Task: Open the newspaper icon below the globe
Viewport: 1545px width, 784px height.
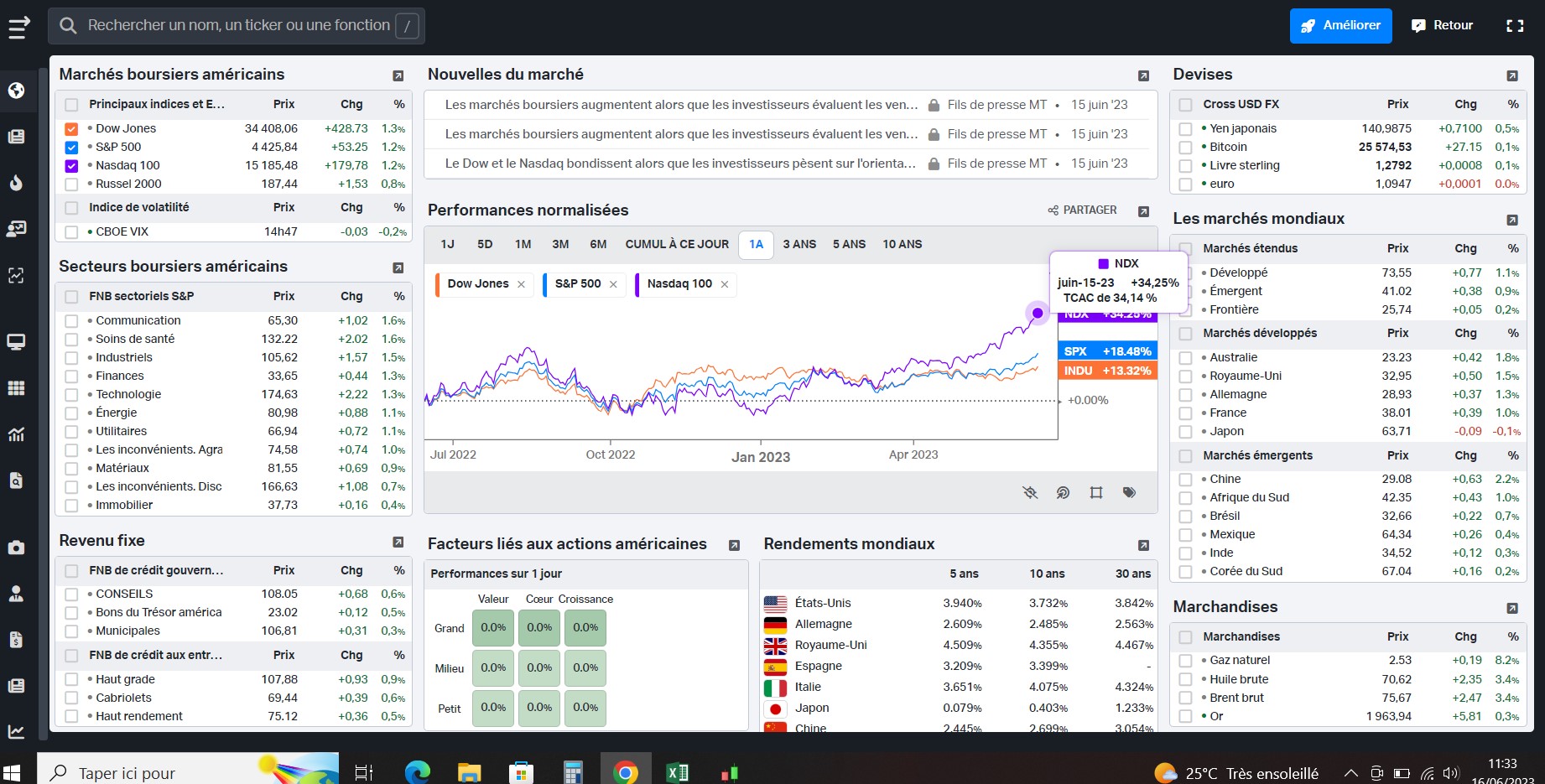Action: click(x=16, y=137)
